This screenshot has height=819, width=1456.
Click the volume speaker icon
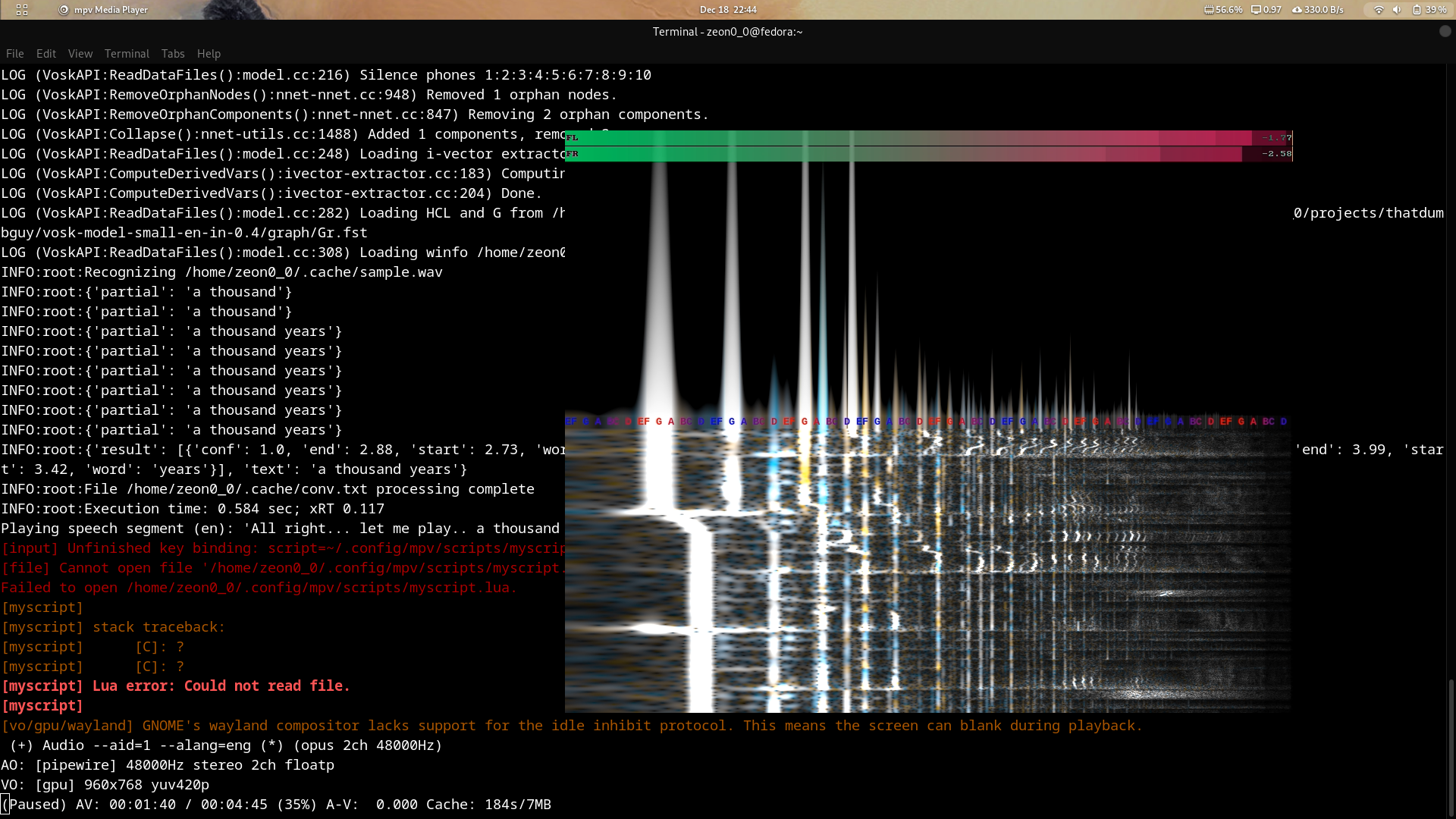coord(1397,10)
